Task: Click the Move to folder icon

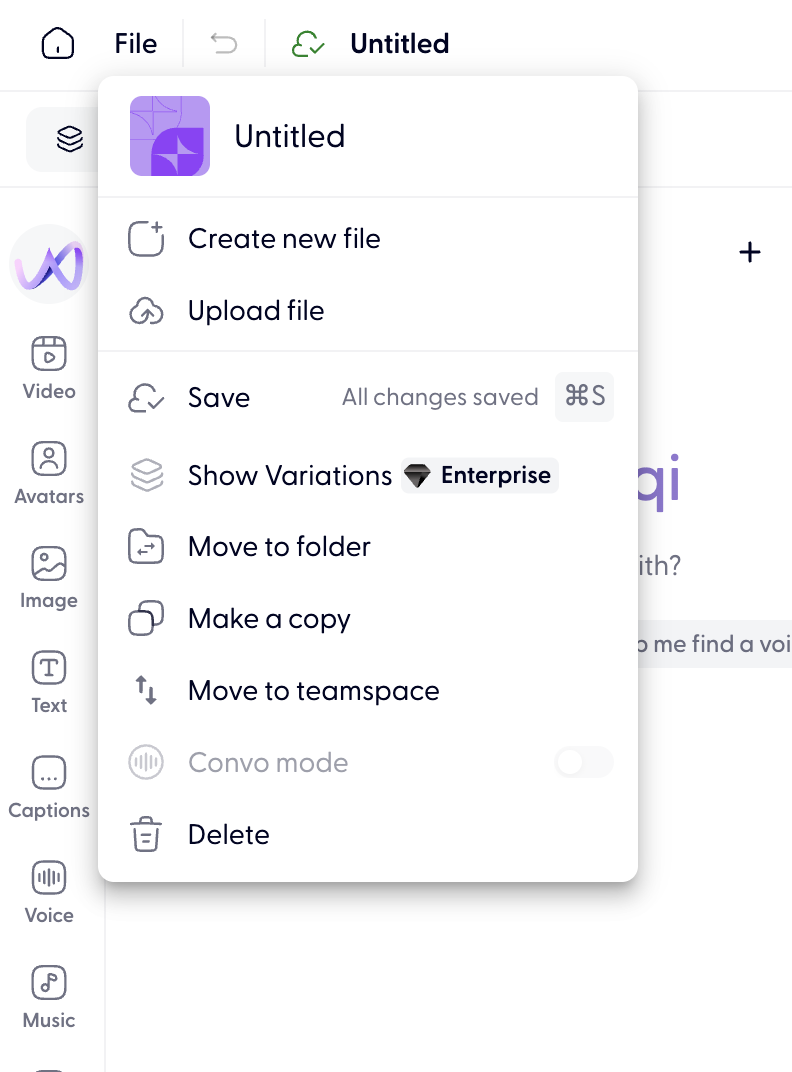Action: coord(146,547)
